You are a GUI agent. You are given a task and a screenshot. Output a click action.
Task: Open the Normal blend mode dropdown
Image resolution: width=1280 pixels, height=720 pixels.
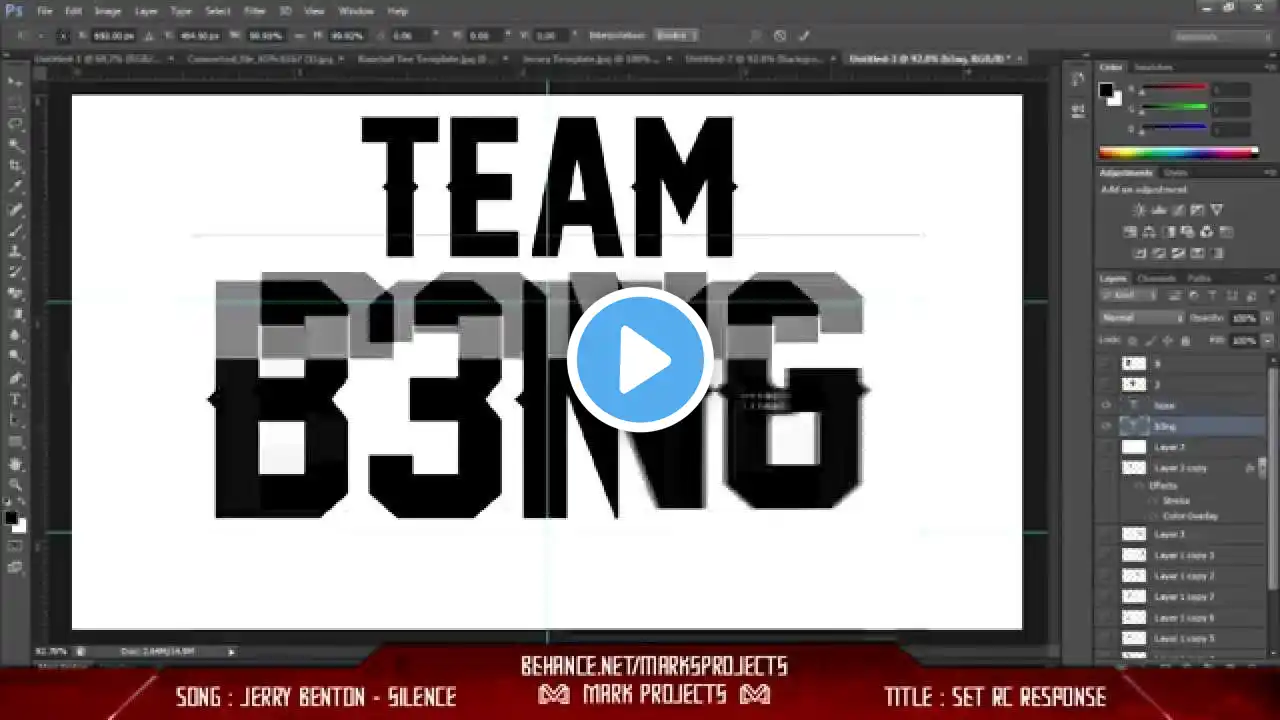[x=1143, y=318]
